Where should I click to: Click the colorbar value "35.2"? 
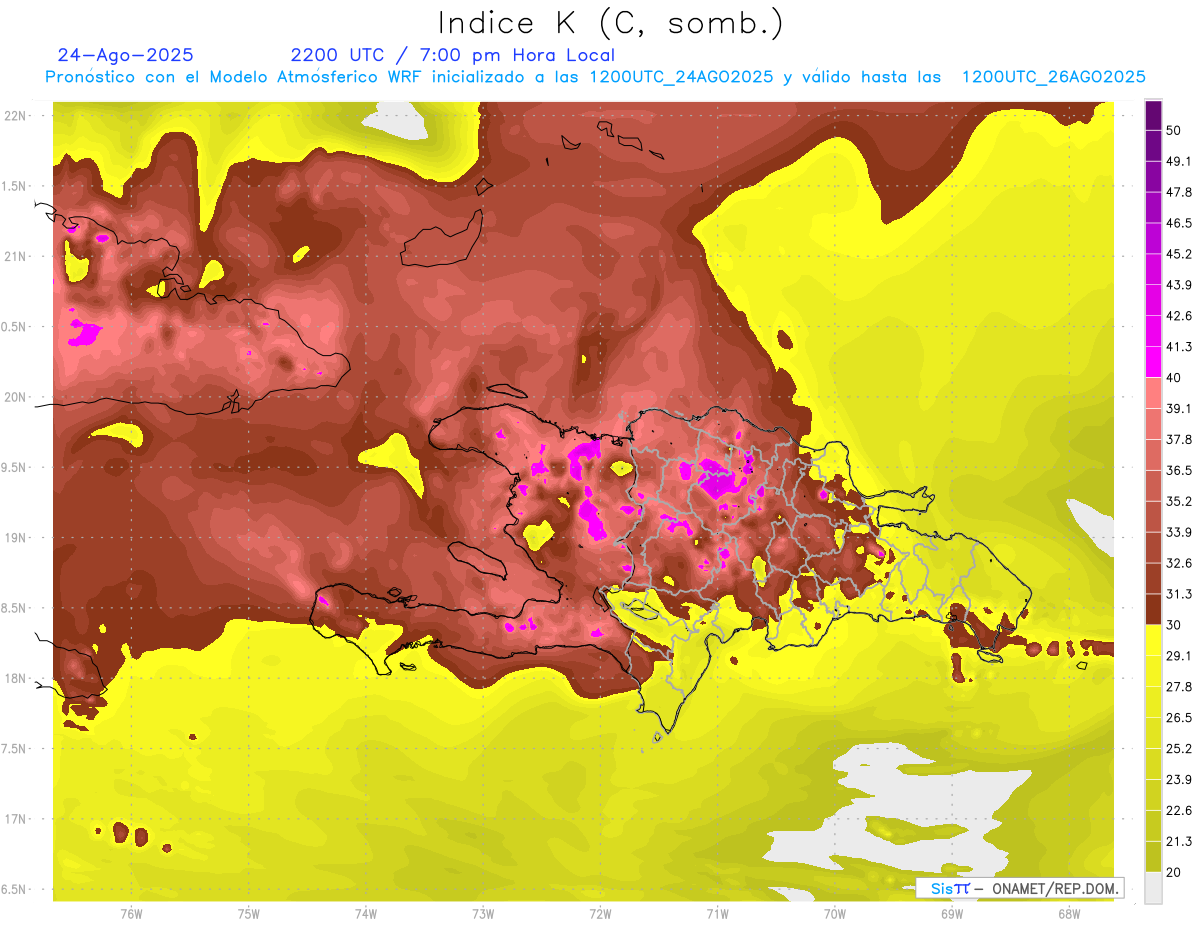[1178, 501]
